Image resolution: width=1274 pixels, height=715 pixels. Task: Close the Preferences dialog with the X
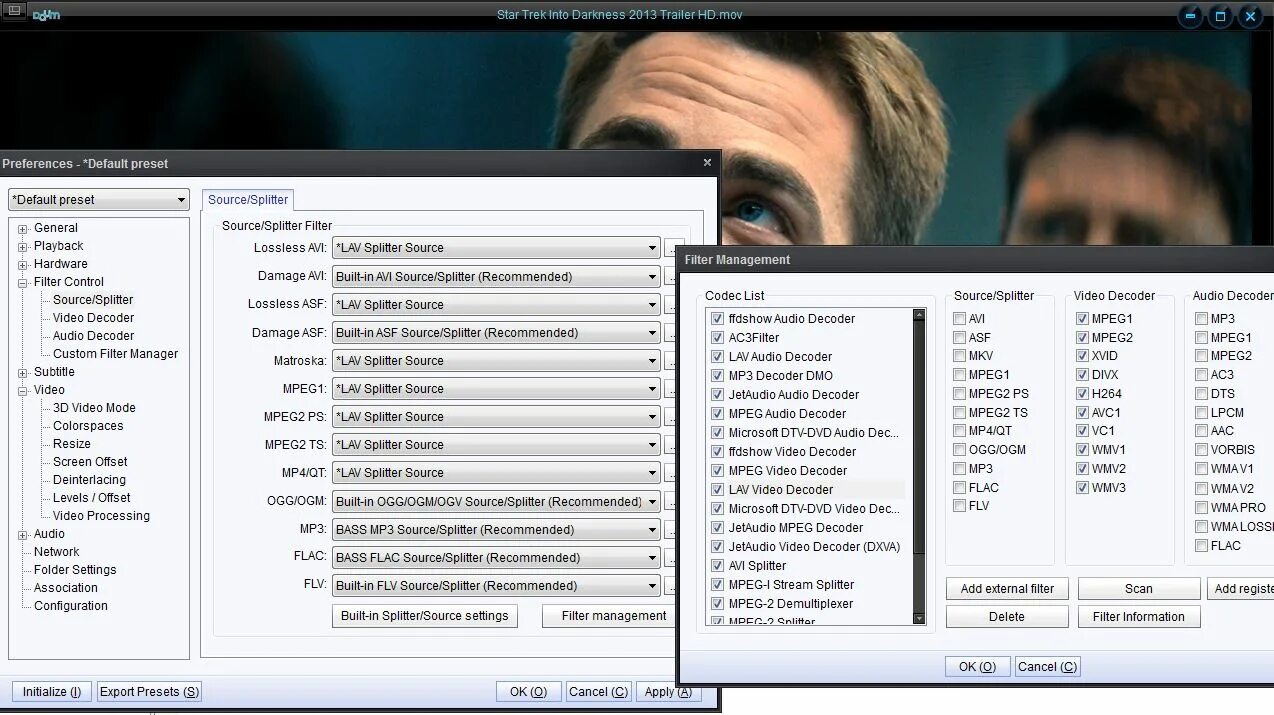(x=707, y=162)
